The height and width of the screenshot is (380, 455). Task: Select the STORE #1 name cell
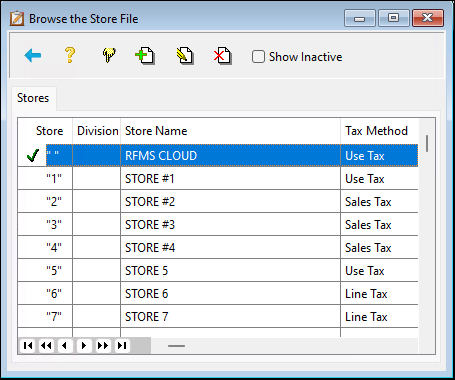coord(230,179)
